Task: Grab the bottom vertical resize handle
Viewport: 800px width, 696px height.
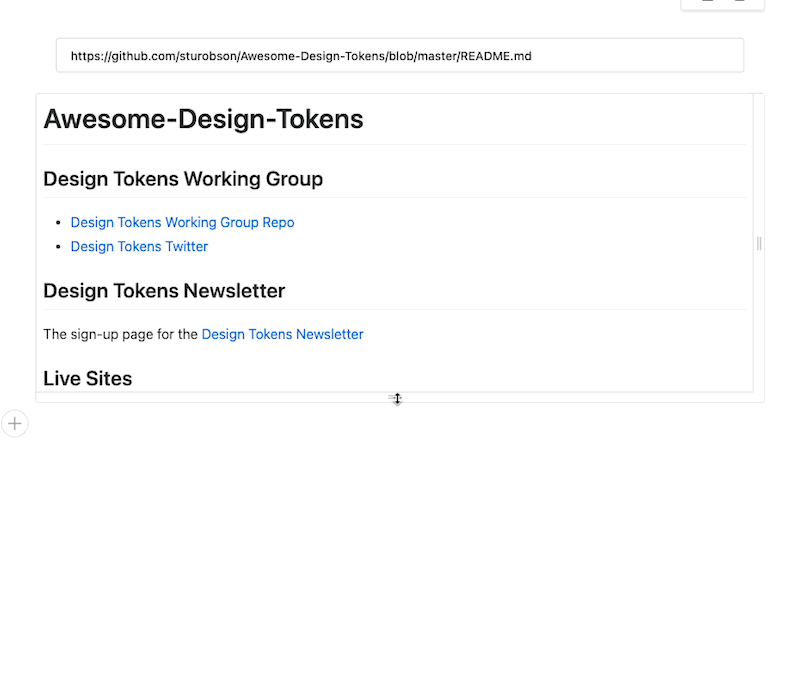Action: [395, 397]
